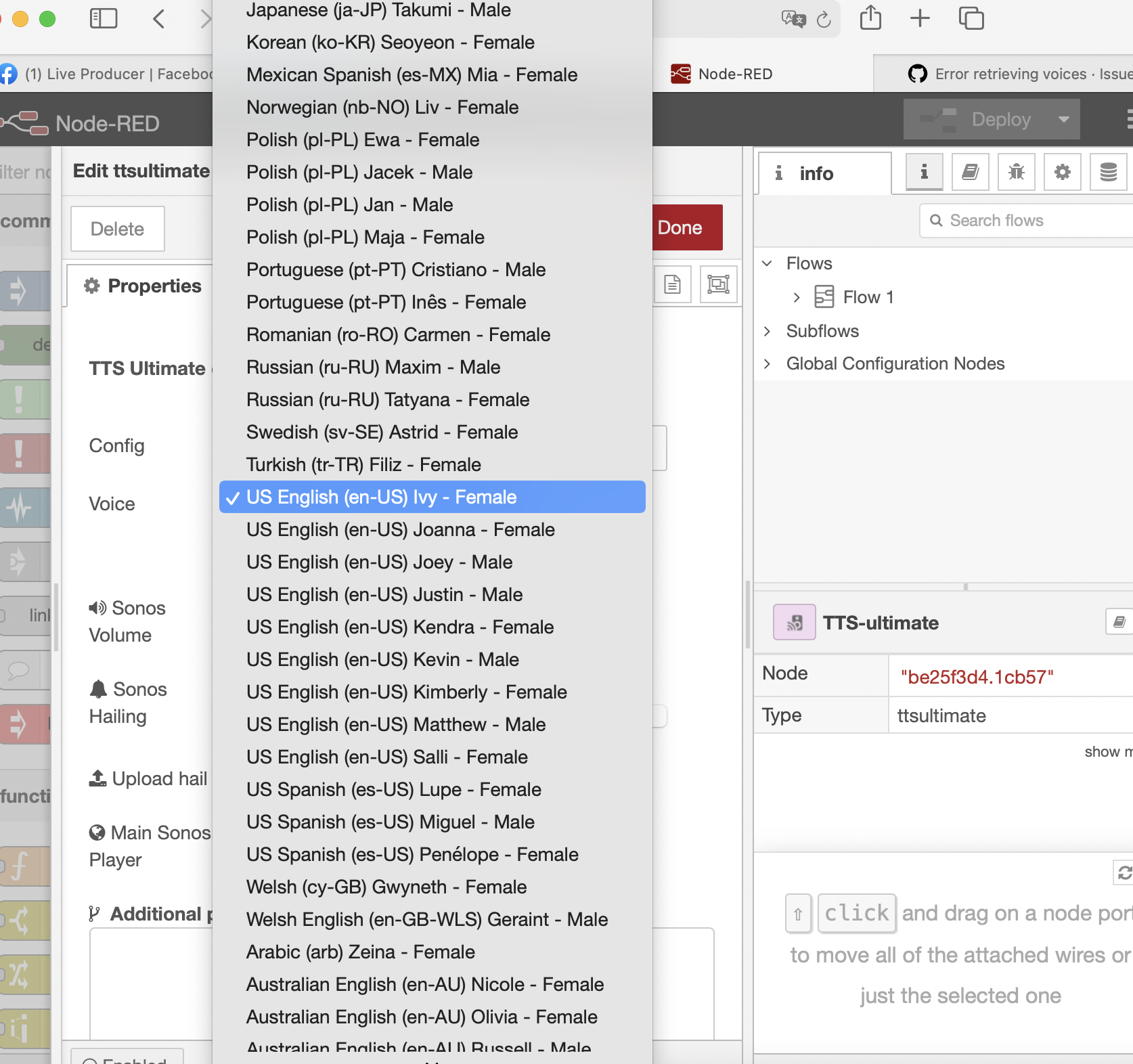This screenshot has width=1133, height=1064.
Task: Click the Main Sonos Player globe icon
Action: 97,832
